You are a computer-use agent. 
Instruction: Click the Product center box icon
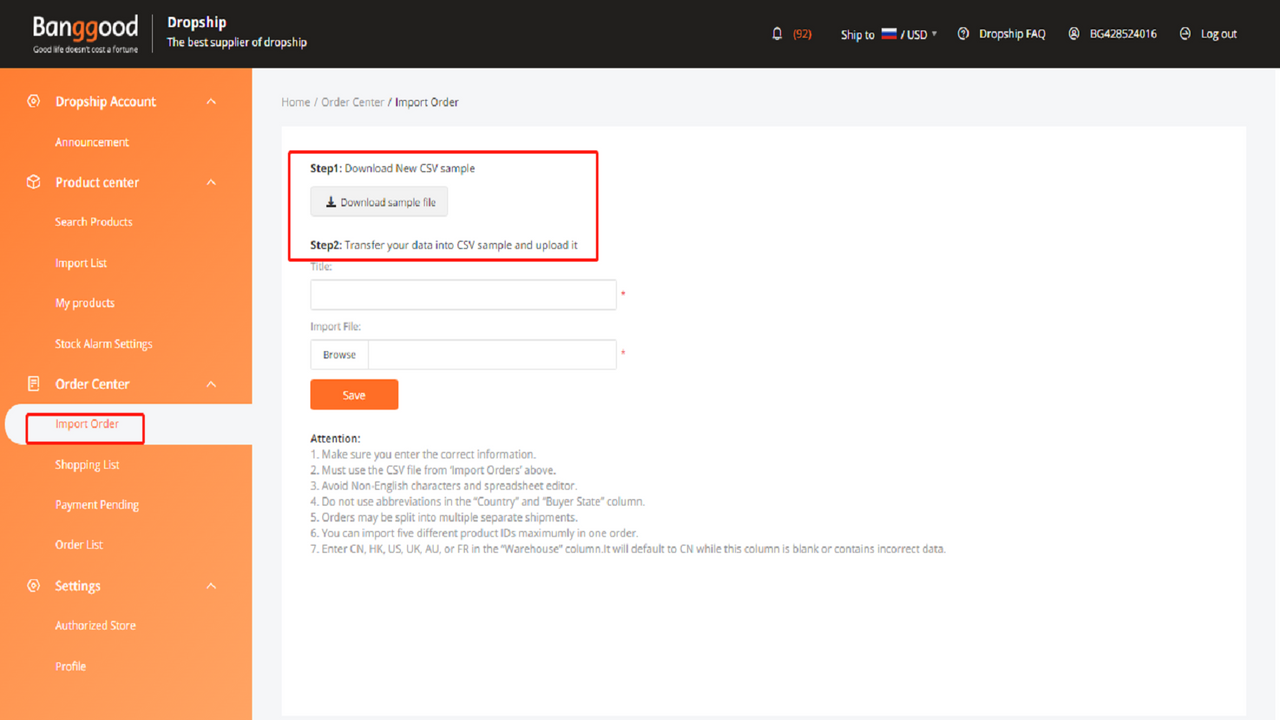coord(34,182)
